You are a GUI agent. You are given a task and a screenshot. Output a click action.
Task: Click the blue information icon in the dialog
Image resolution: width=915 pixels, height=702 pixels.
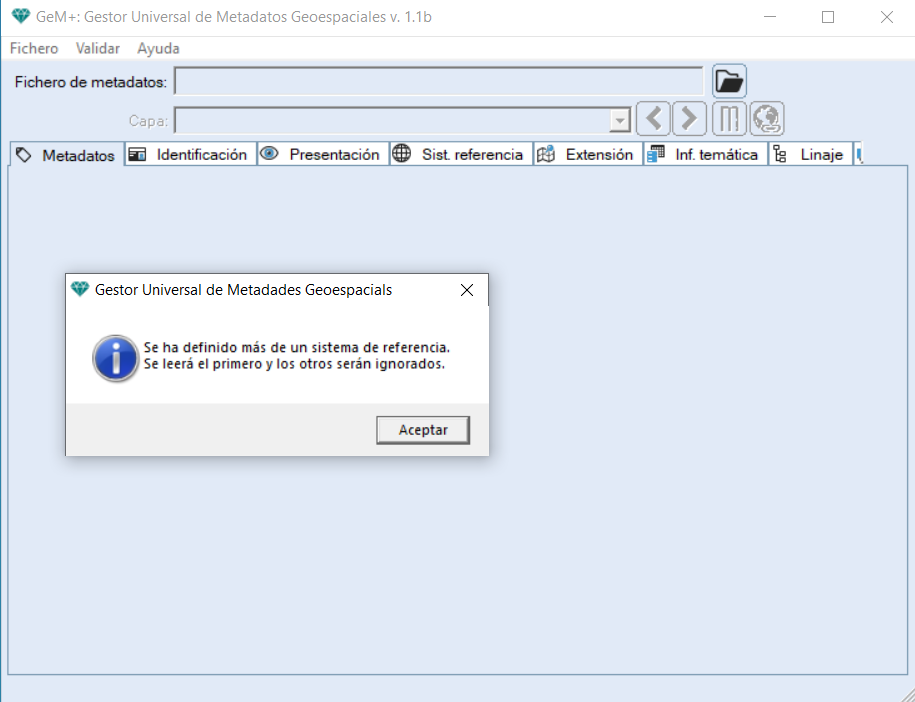pos(115,357)
